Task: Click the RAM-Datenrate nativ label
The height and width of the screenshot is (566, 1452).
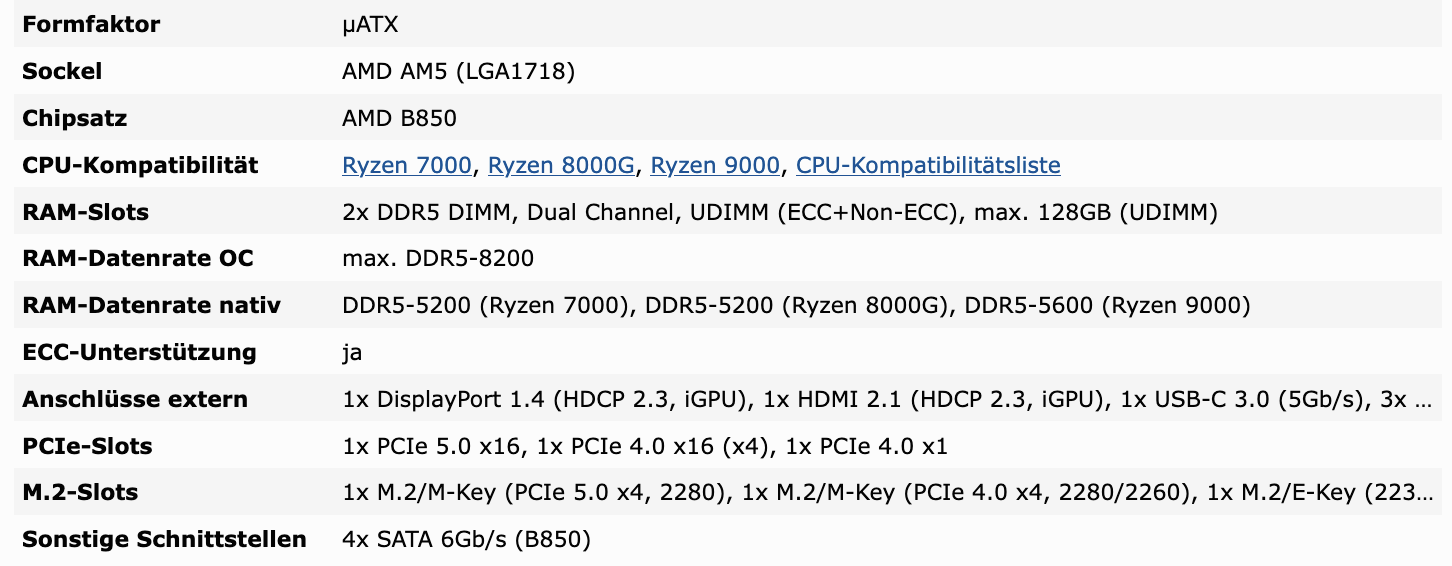Action: point(151,305)
